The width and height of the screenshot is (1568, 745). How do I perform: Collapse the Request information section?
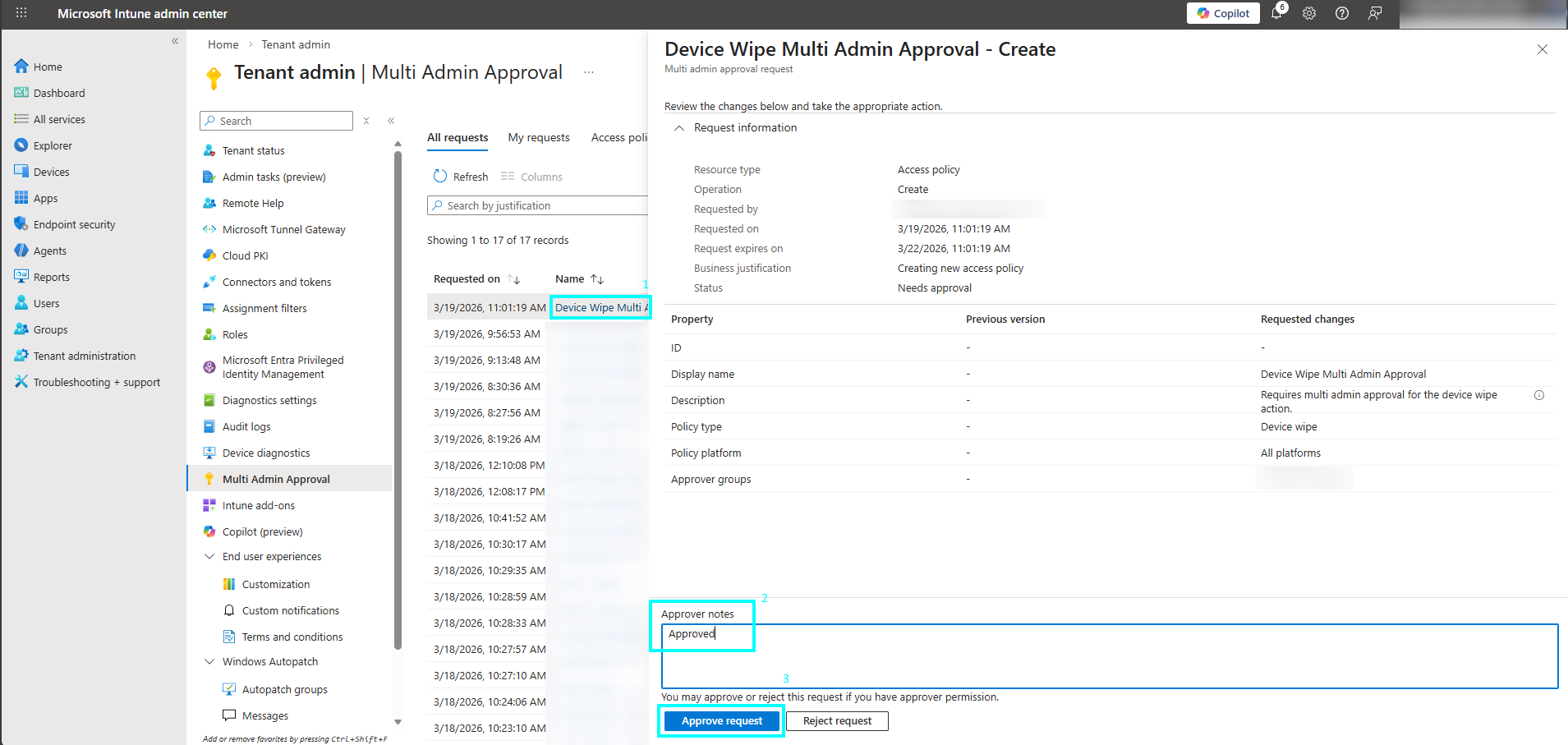[679, 127]
